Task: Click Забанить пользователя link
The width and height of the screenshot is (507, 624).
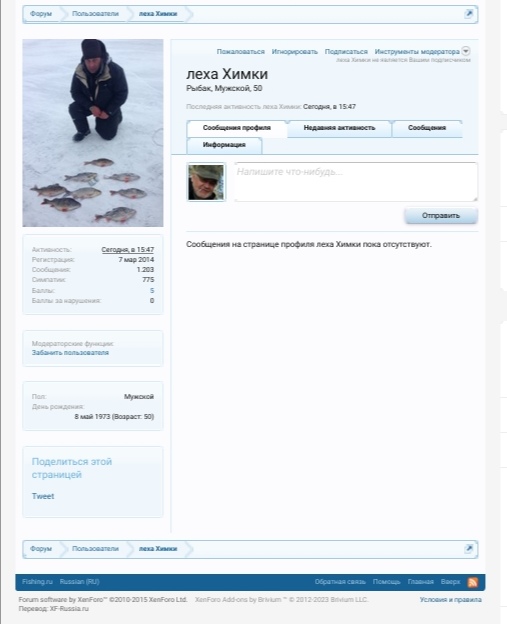Action: point(70,353)
